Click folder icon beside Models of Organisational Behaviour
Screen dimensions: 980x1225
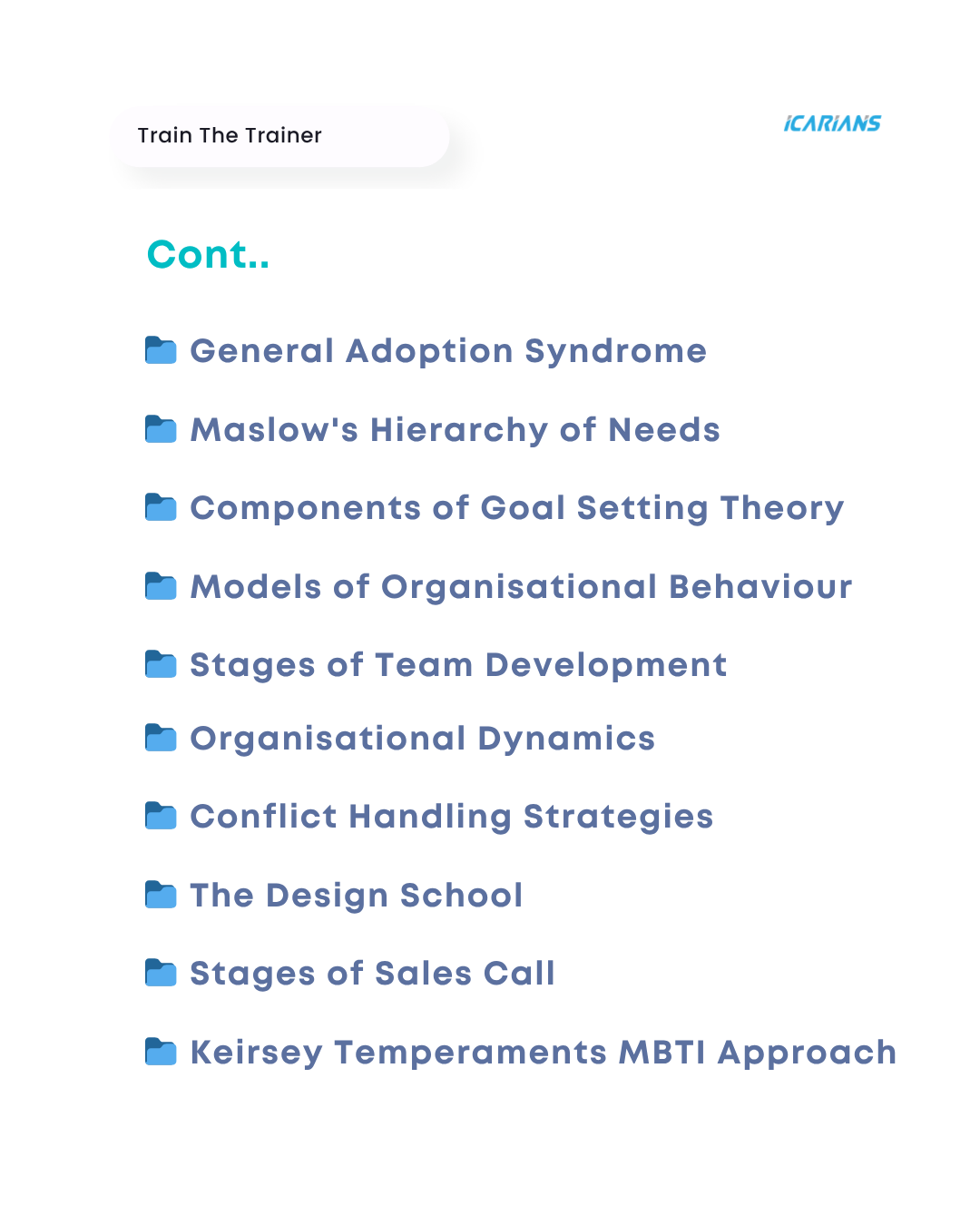tap(161, 586)
